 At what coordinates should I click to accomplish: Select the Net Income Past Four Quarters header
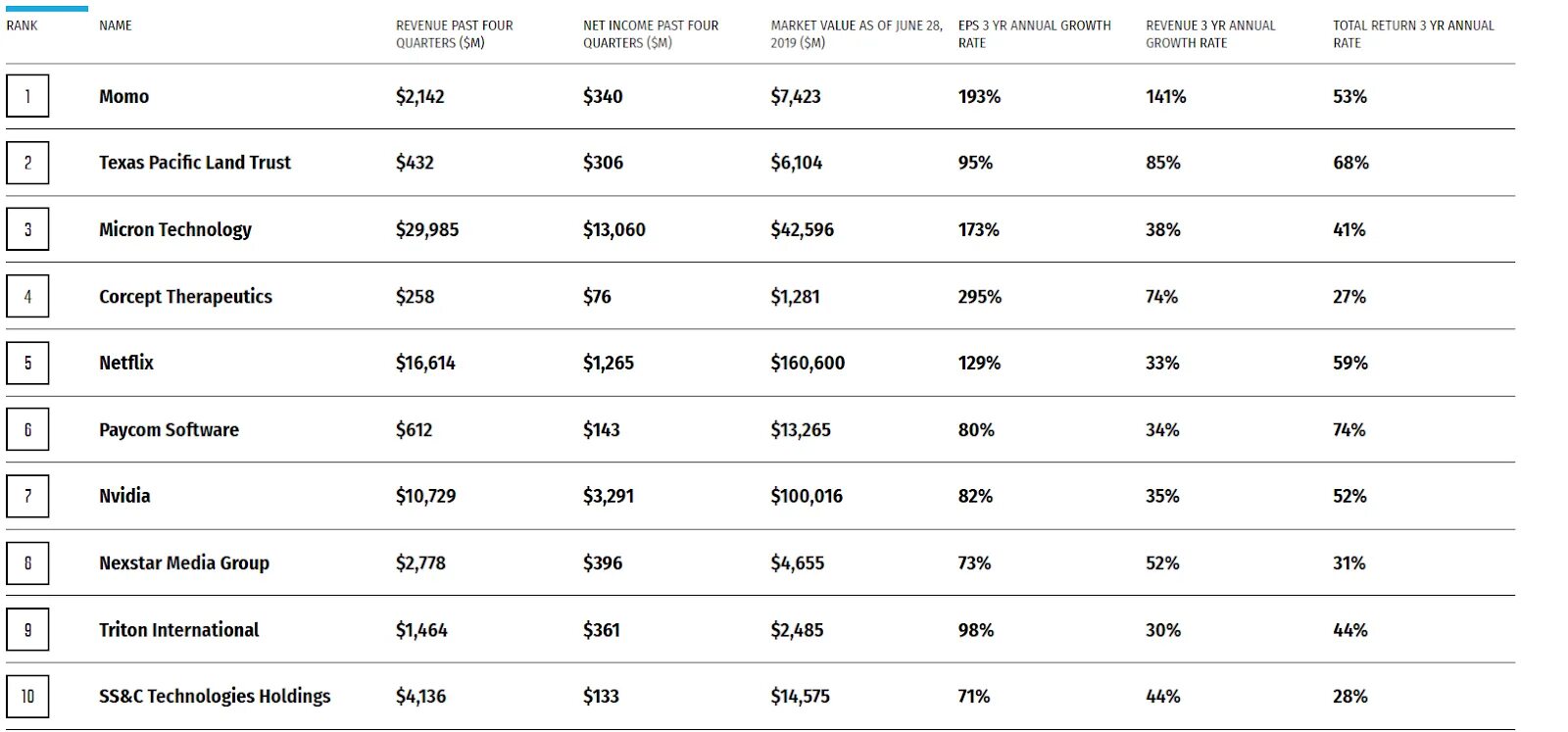(651, 34)
